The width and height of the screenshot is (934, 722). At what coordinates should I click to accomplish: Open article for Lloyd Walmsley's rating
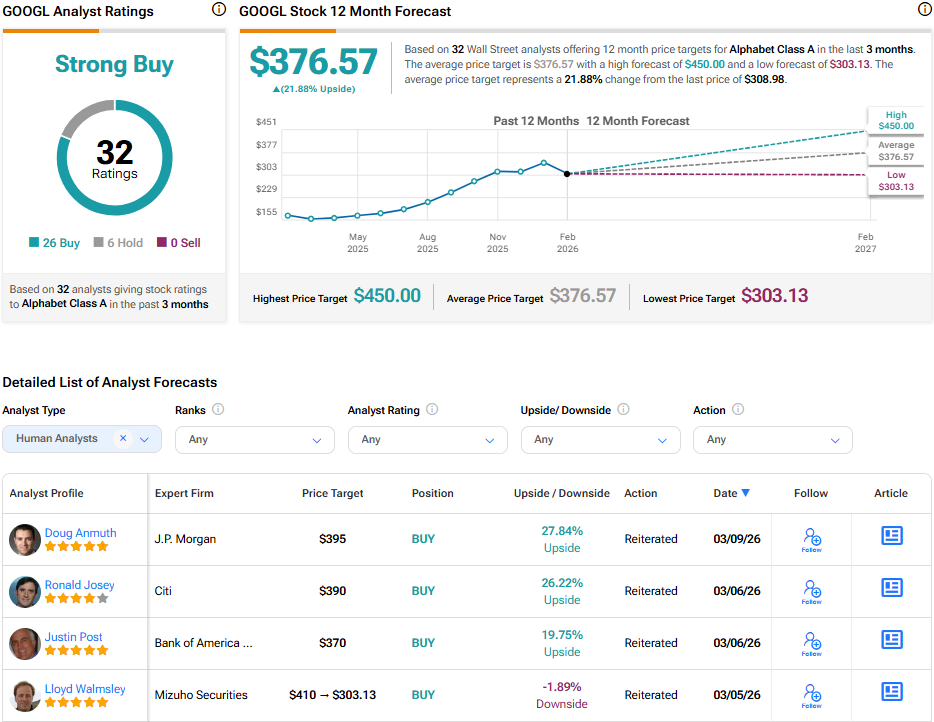892,692
